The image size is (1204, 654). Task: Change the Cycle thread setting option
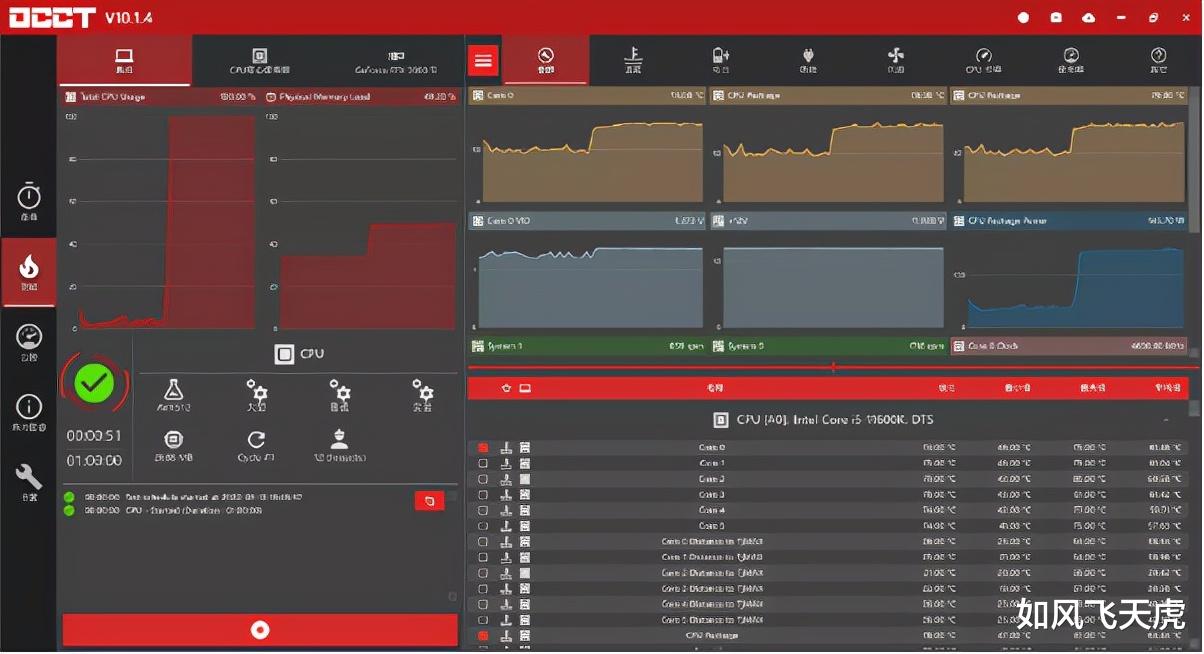click(256, 446)
